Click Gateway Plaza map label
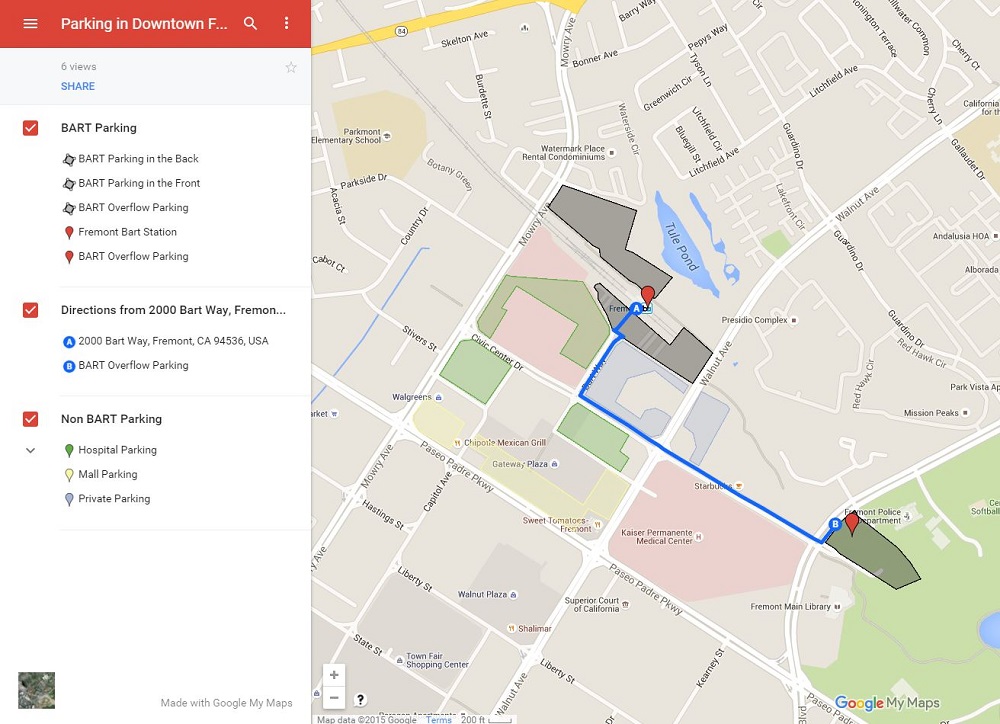 point(520,464)
